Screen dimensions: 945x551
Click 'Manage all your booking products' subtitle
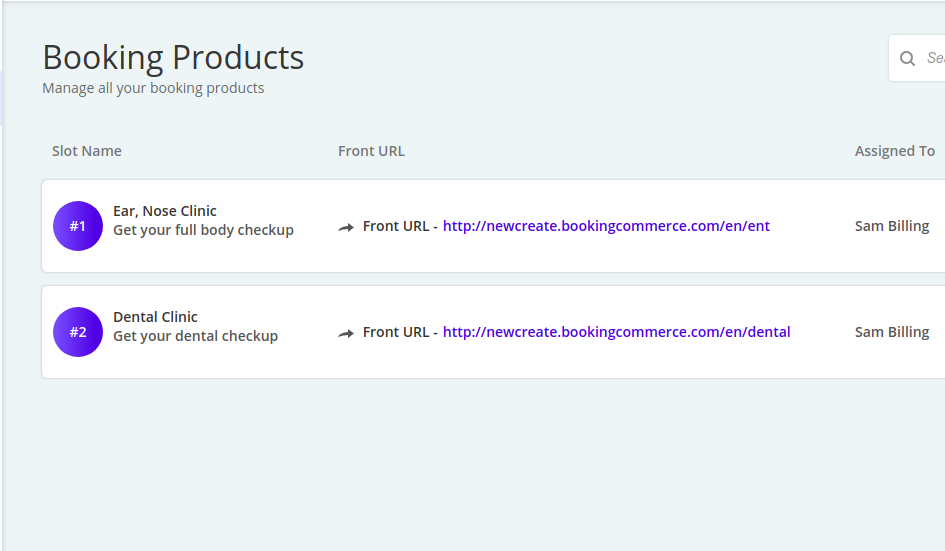tap(153, 88)
